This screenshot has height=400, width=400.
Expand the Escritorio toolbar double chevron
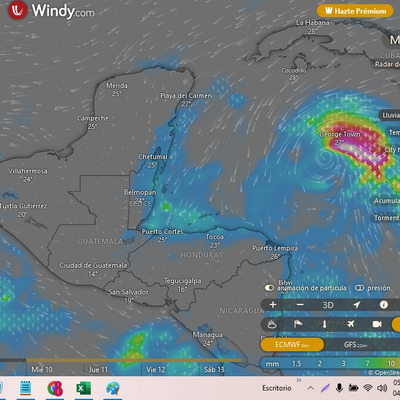tap(299, 380)
